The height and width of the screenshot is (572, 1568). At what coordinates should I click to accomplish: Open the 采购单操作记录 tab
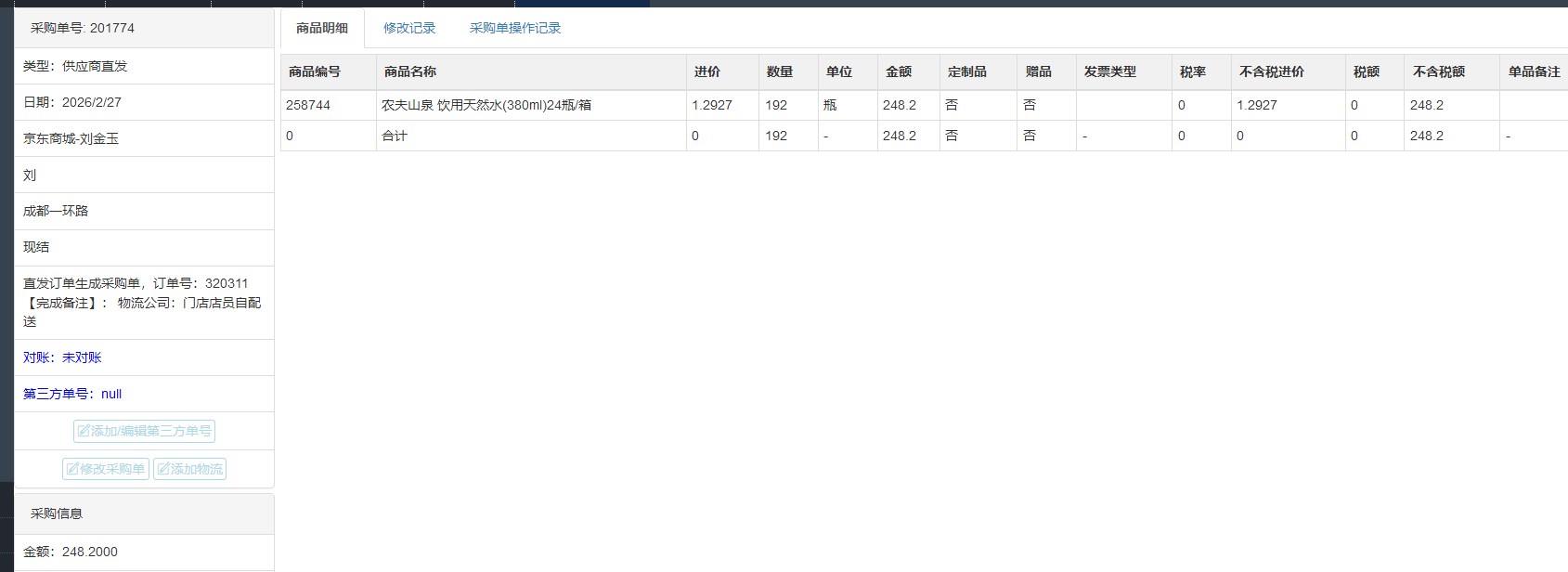(515, 28)
